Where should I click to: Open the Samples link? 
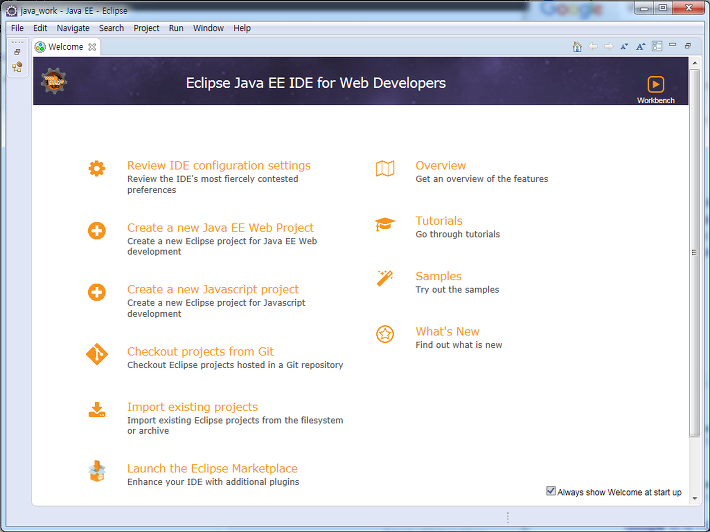click(438, 276)
